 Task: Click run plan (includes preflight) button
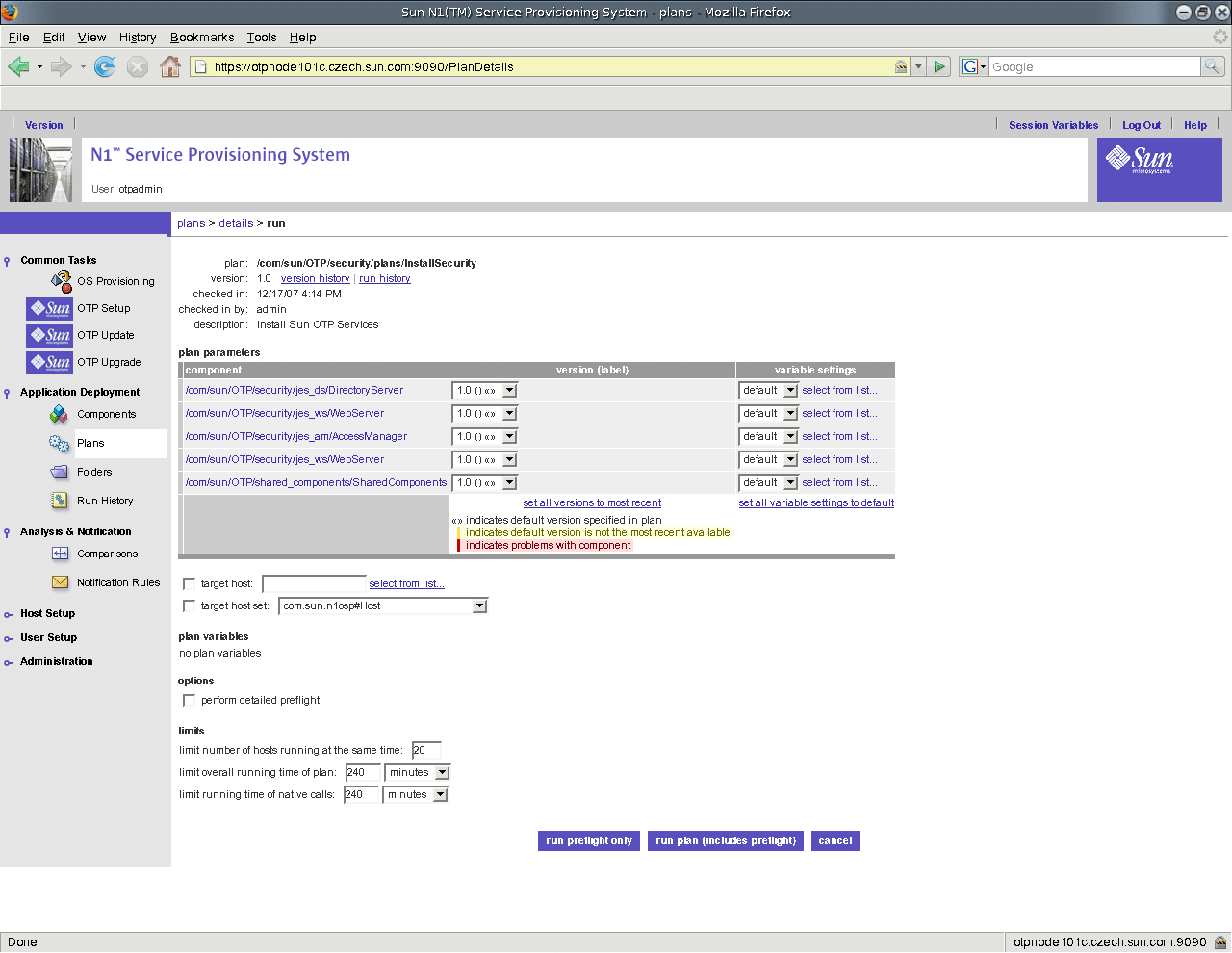click(x=726, y=840)
